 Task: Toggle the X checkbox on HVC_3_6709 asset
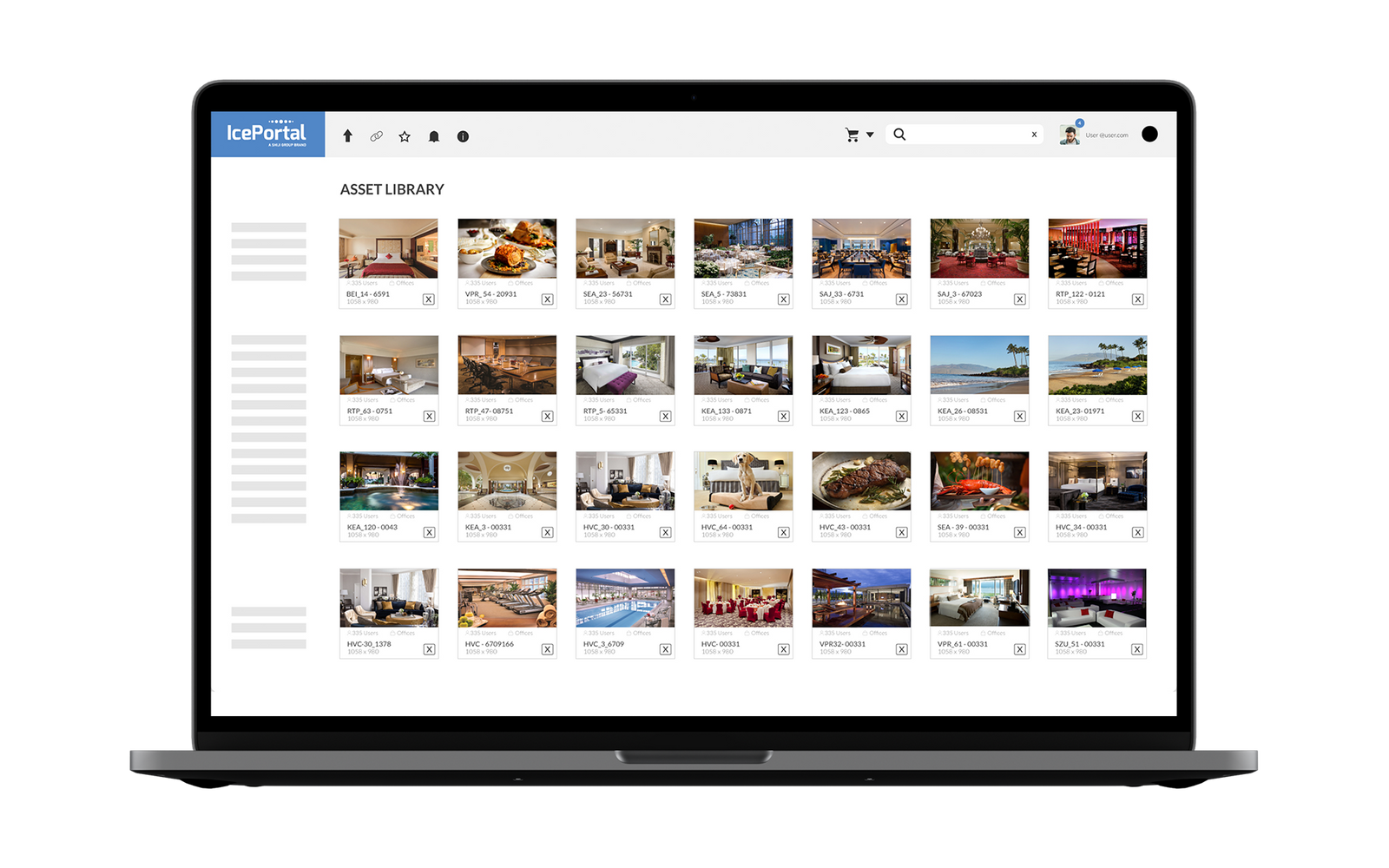(667, 648)
